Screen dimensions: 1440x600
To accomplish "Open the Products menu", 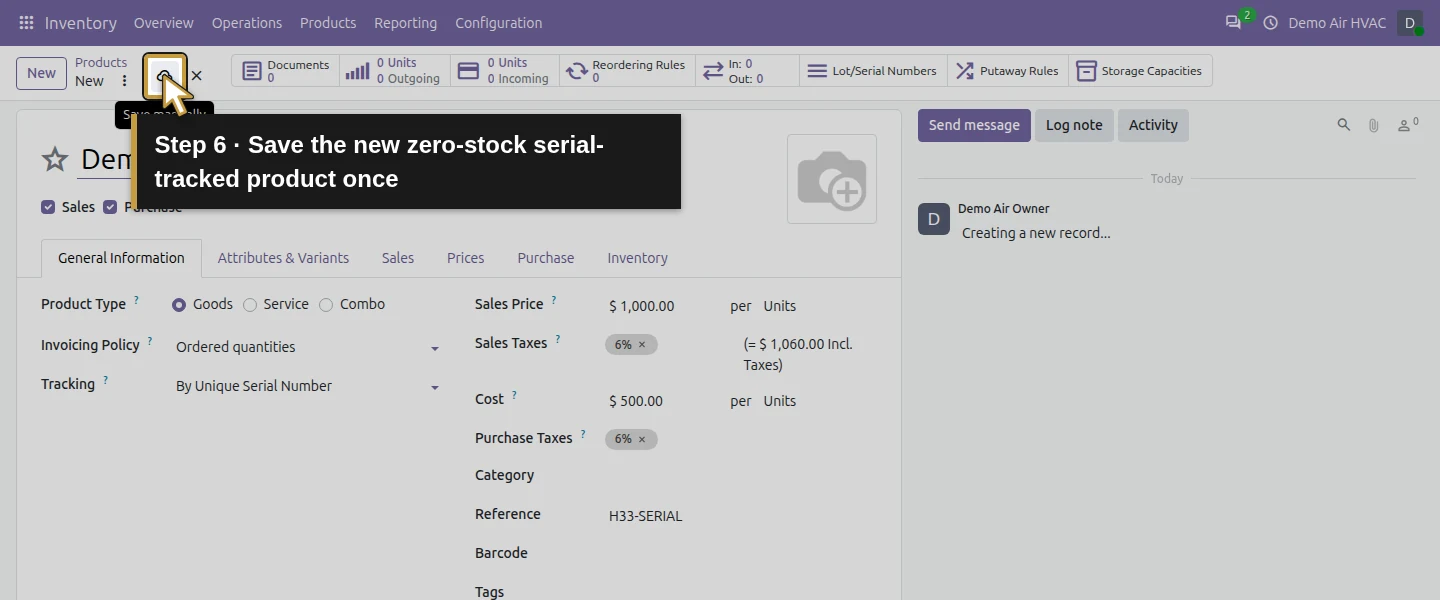I will [328, 22].
